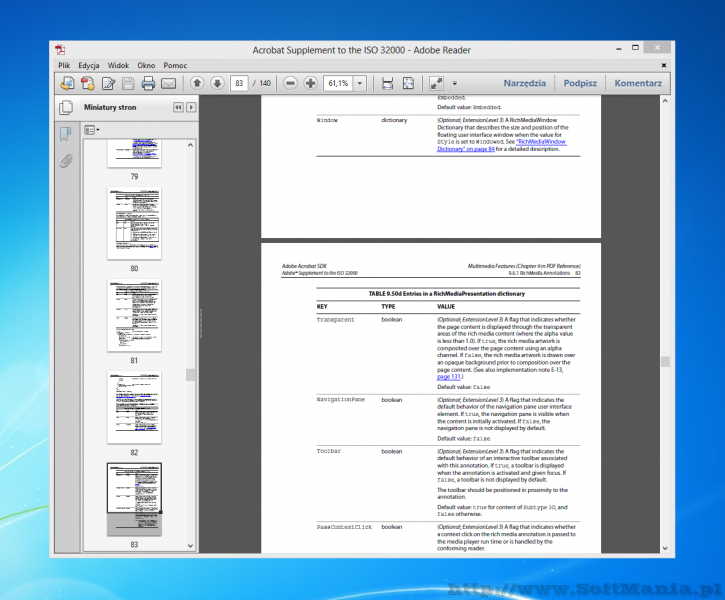Screen dimensions: 725x600
Task: Click the Window key entry
Action: 327,120
